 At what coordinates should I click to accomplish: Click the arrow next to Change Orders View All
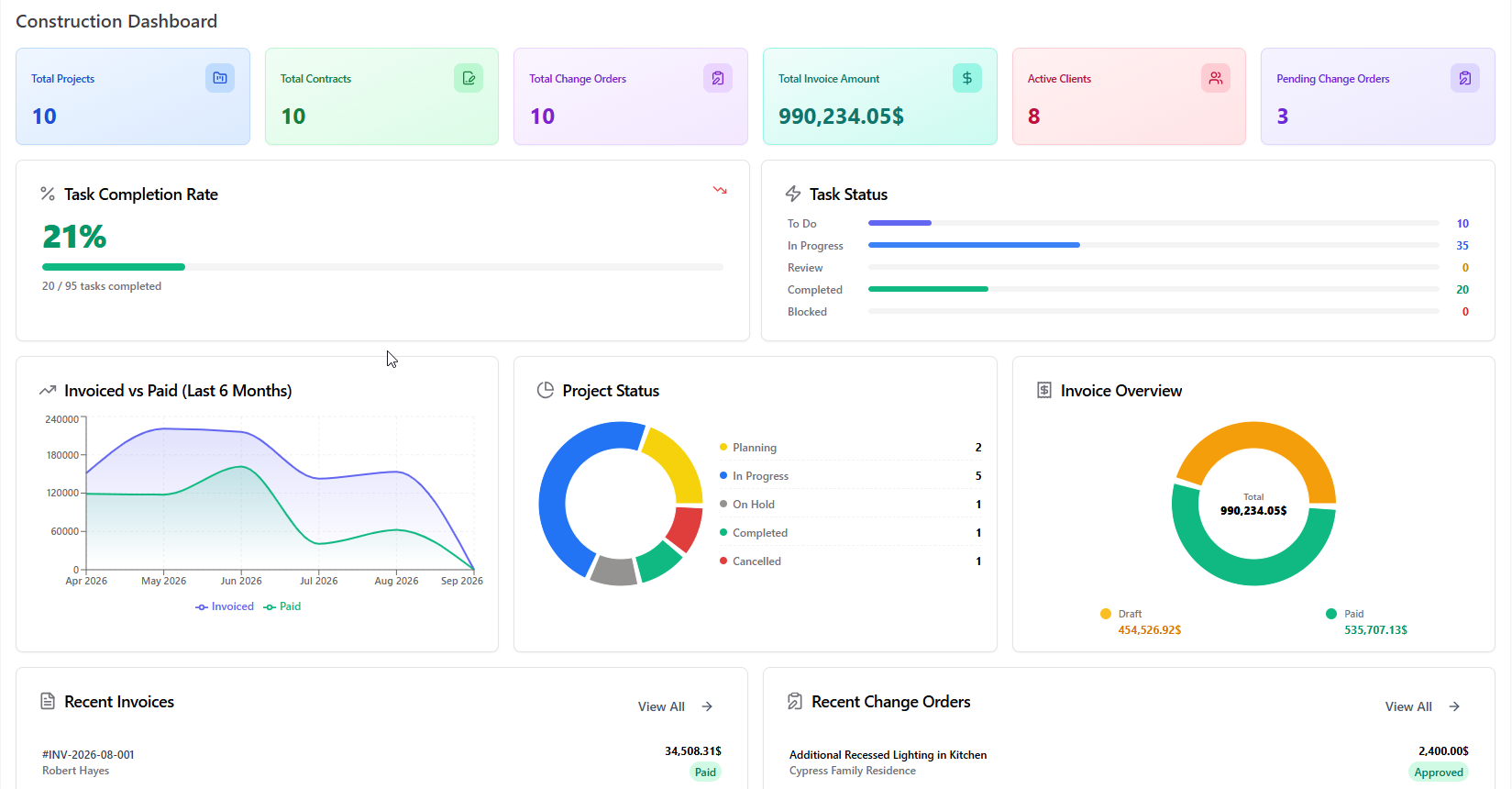pyautogui.click(x=1454, y=706)
